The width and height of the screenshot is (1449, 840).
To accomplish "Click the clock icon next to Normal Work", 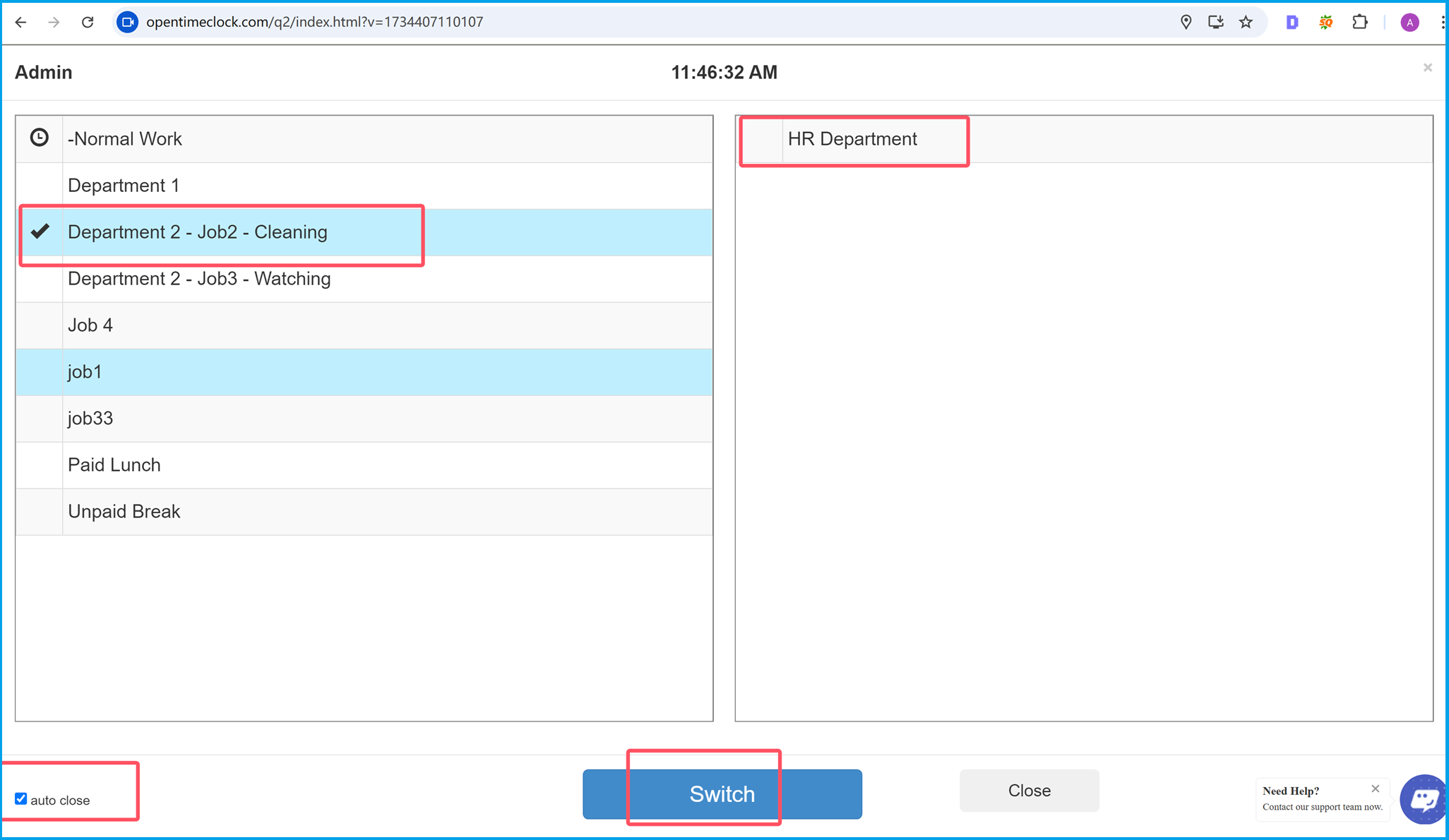I will click(x=39, y=138).
